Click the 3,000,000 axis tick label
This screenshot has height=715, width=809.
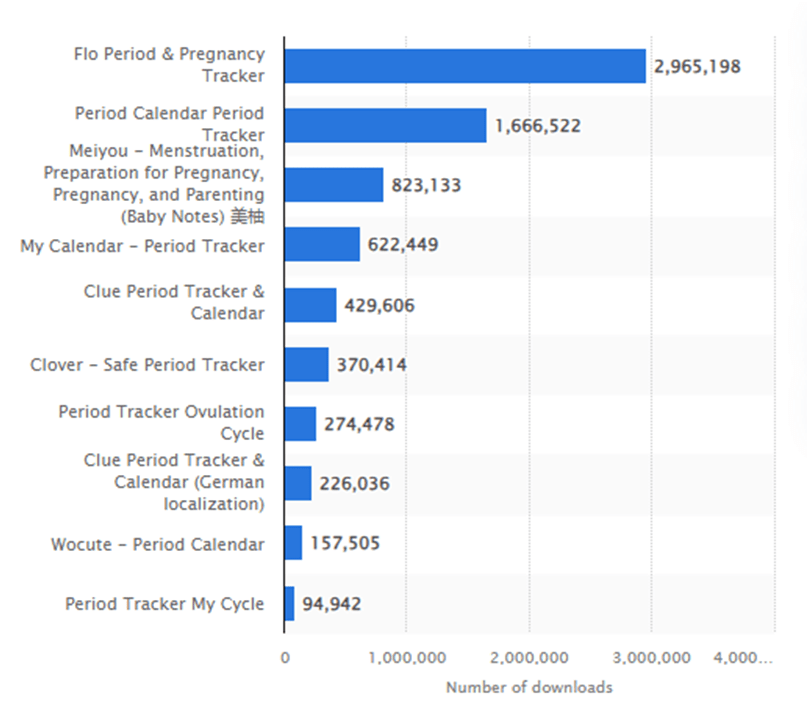(651, 657)
